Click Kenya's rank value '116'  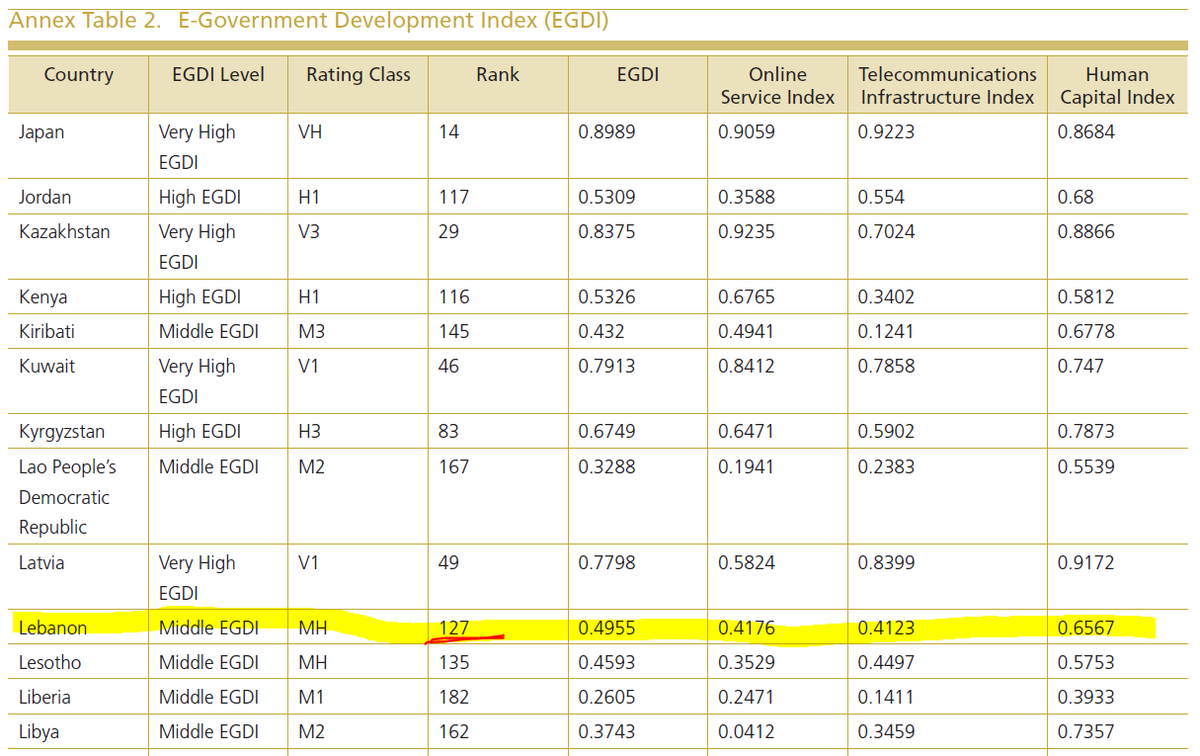[454, 297]
